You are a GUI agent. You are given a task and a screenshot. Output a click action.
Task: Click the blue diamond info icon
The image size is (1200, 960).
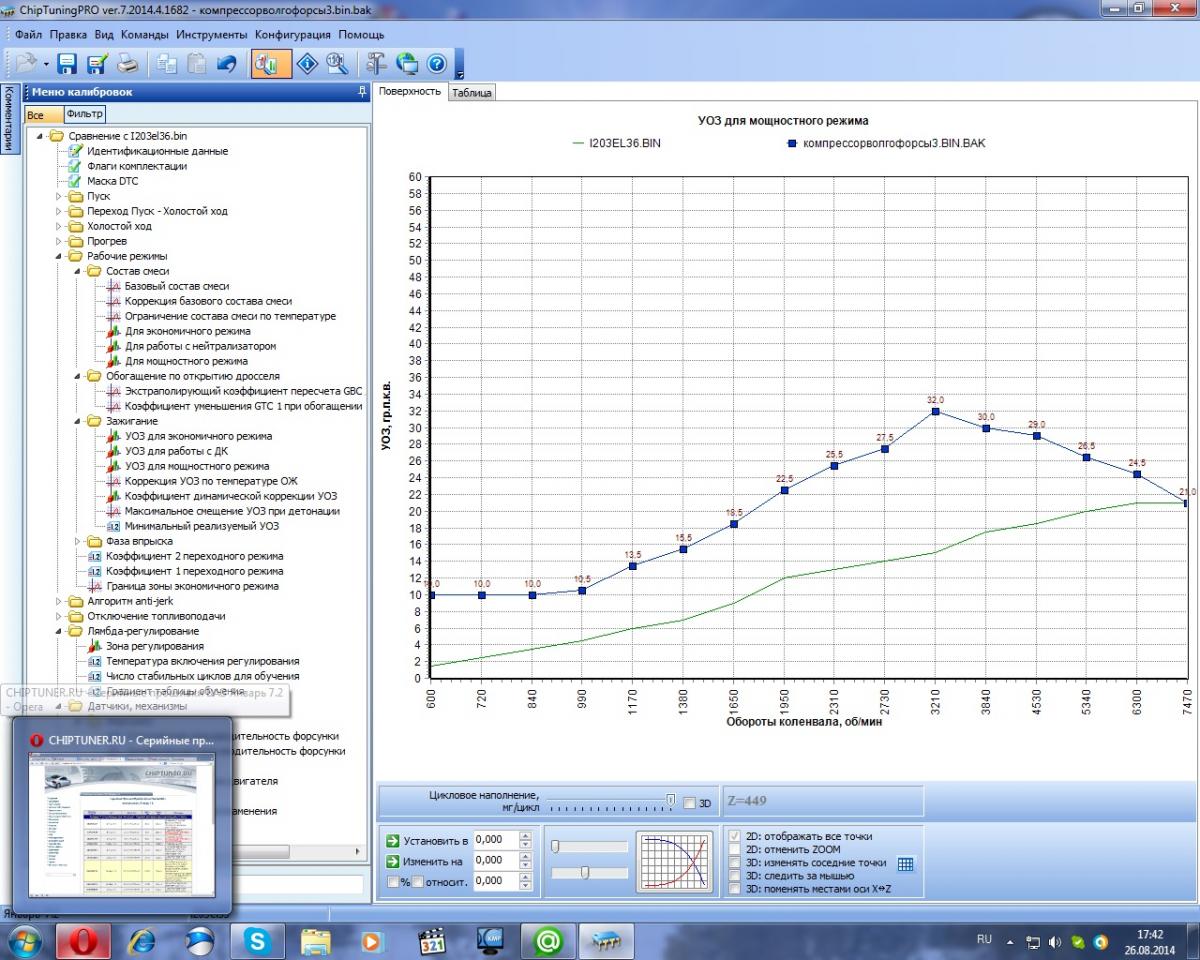click(307, 64)
